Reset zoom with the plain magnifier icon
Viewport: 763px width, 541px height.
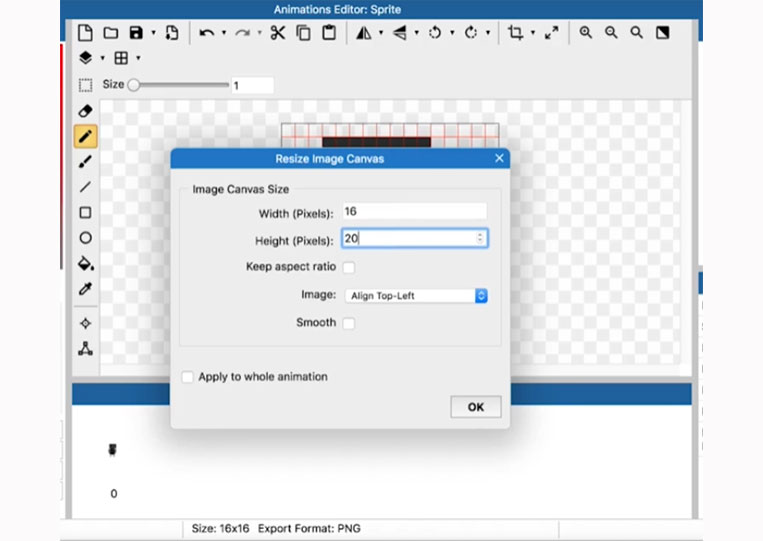click(636, 33)
